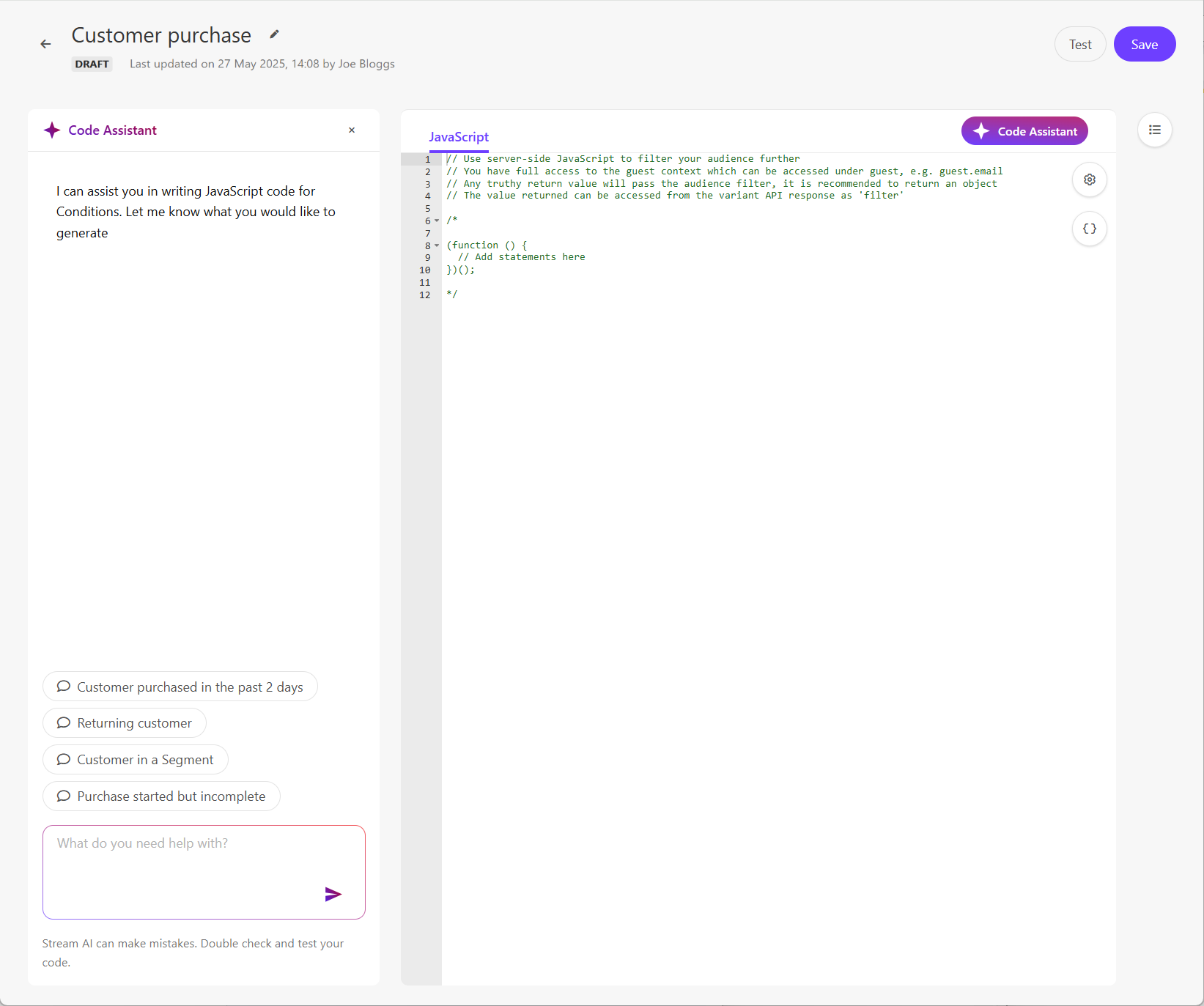The height and width of the screenshot is (1006, 1204).
Task: Click the sparkle icon beside Code Assistant panel title
Action: 52,130
